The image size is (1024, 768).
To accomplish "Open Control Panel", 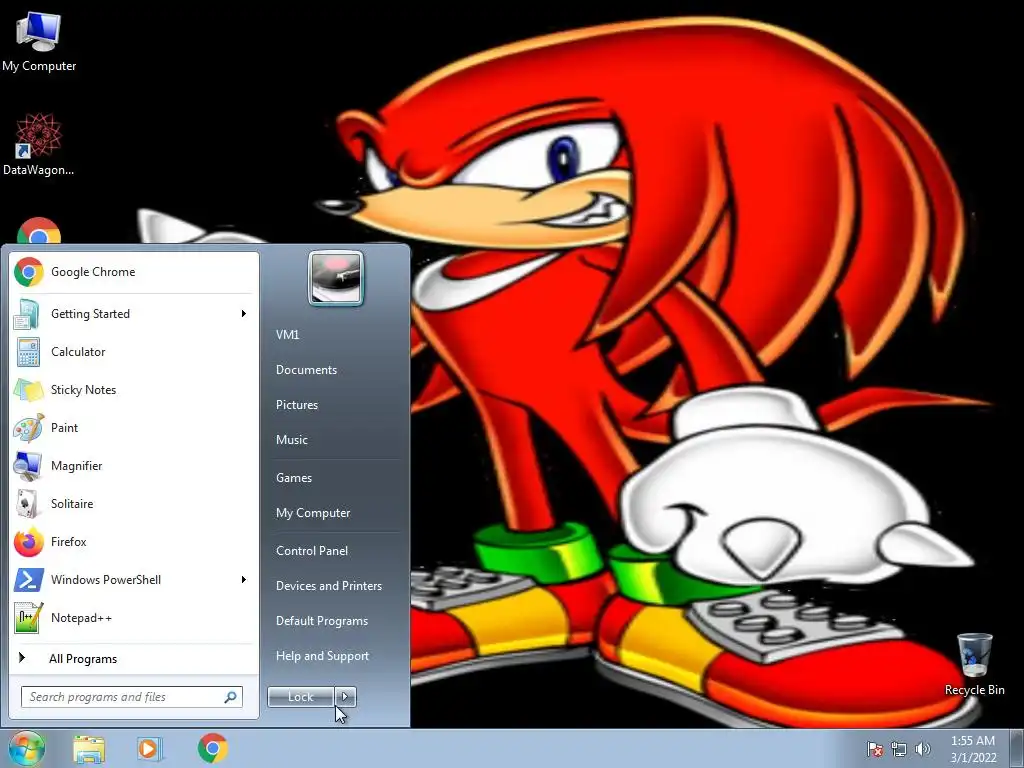I will coord(312,551).
